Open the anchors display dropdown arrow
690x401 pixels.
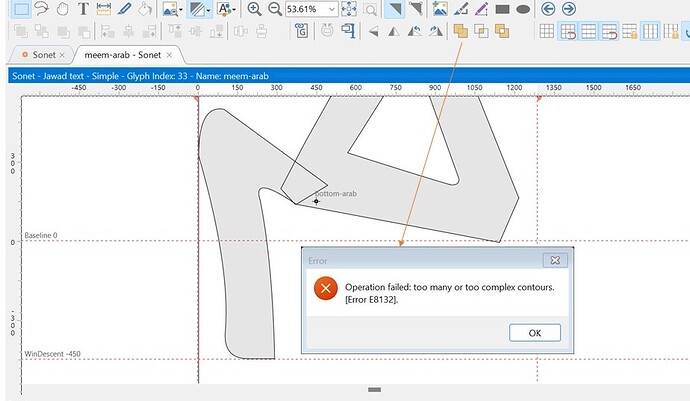(x=234, y=9)
